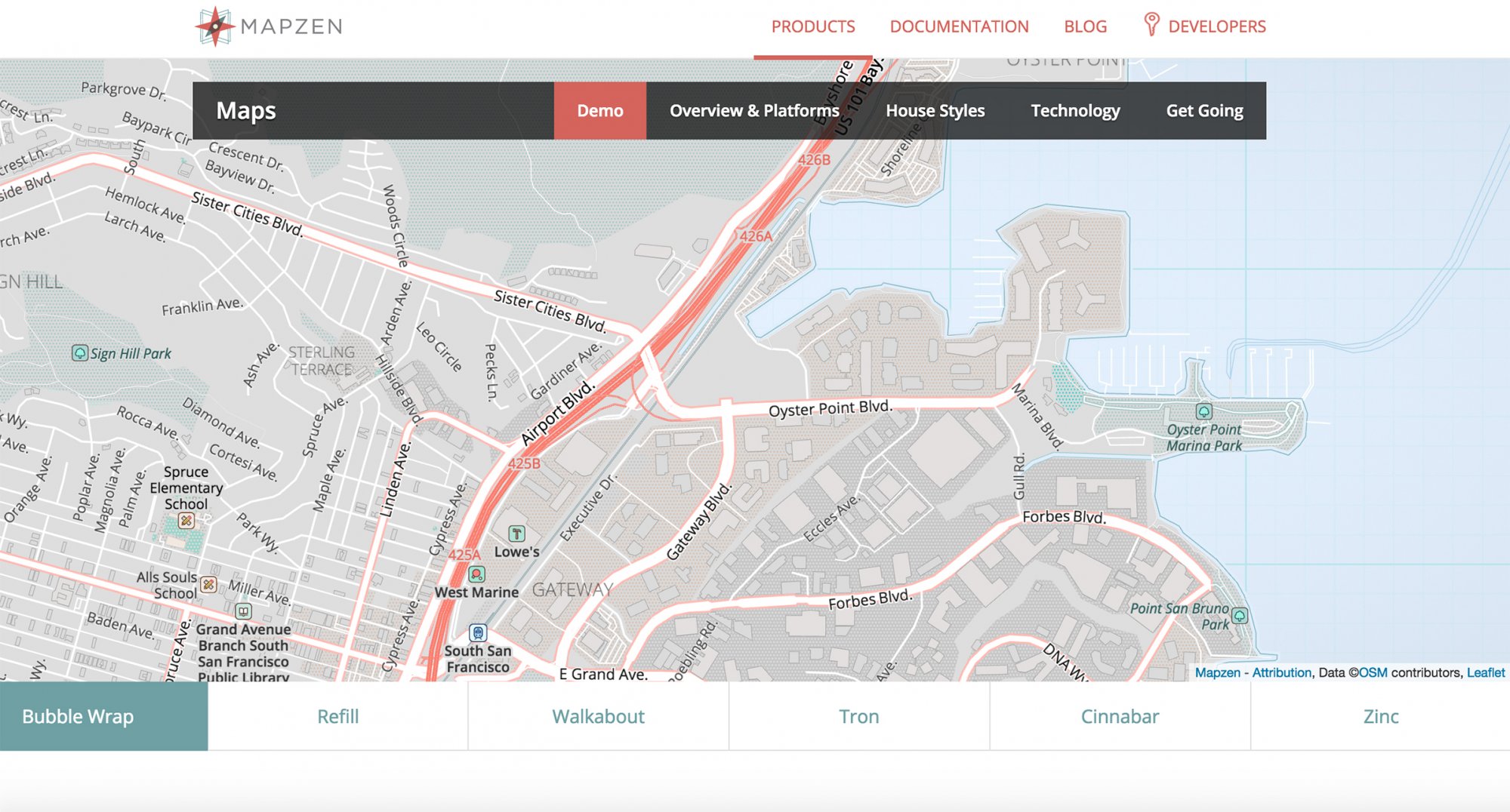This screenshot has height=812, width=1510.
Task: Click the Oyster Point Marina Park icon
Action: click(1204, 411)
